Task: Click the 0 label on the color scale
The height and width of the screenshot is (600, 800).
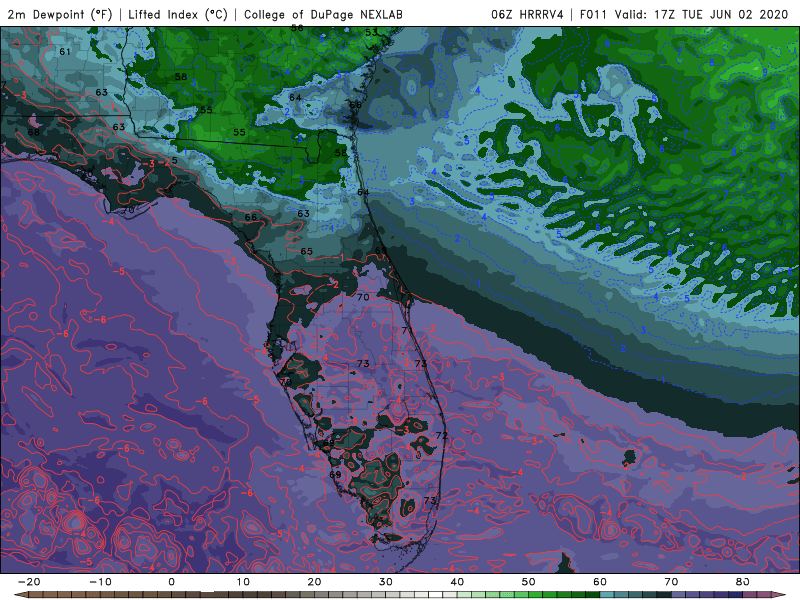Action: coord(171,582)
